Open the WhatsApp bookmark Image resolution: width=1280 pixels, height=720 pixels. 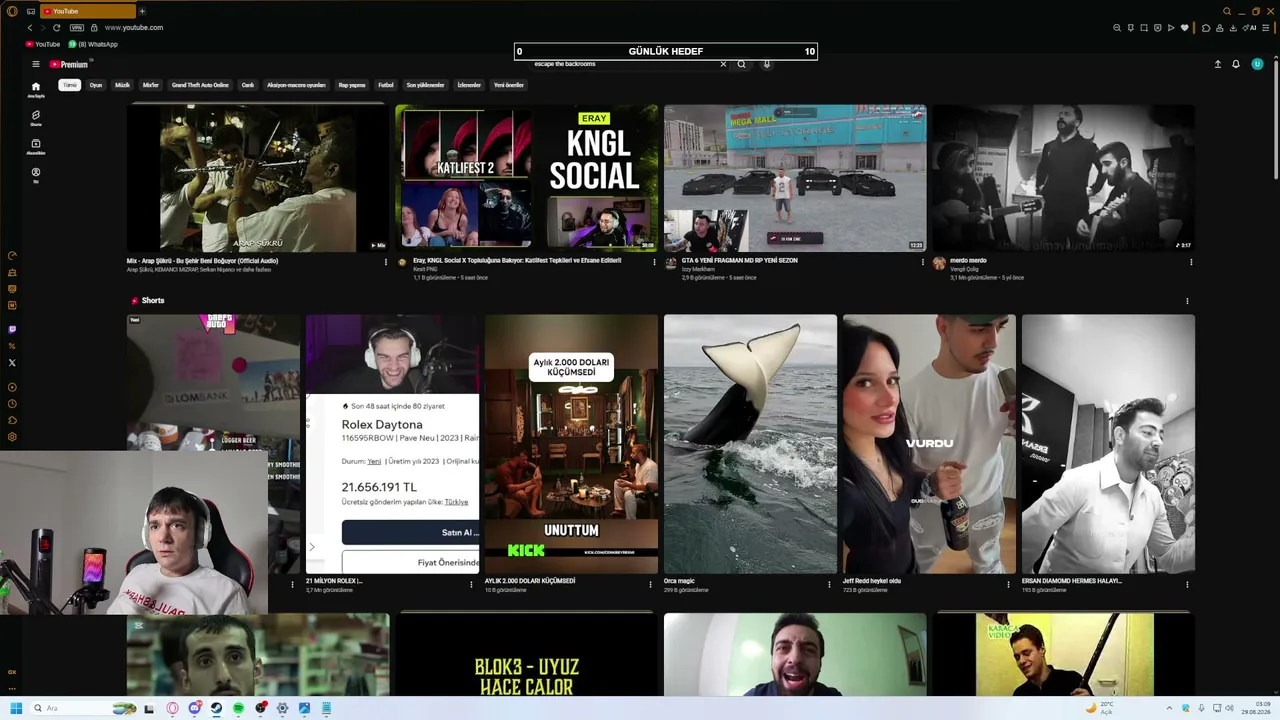click(x=93, y=44)
